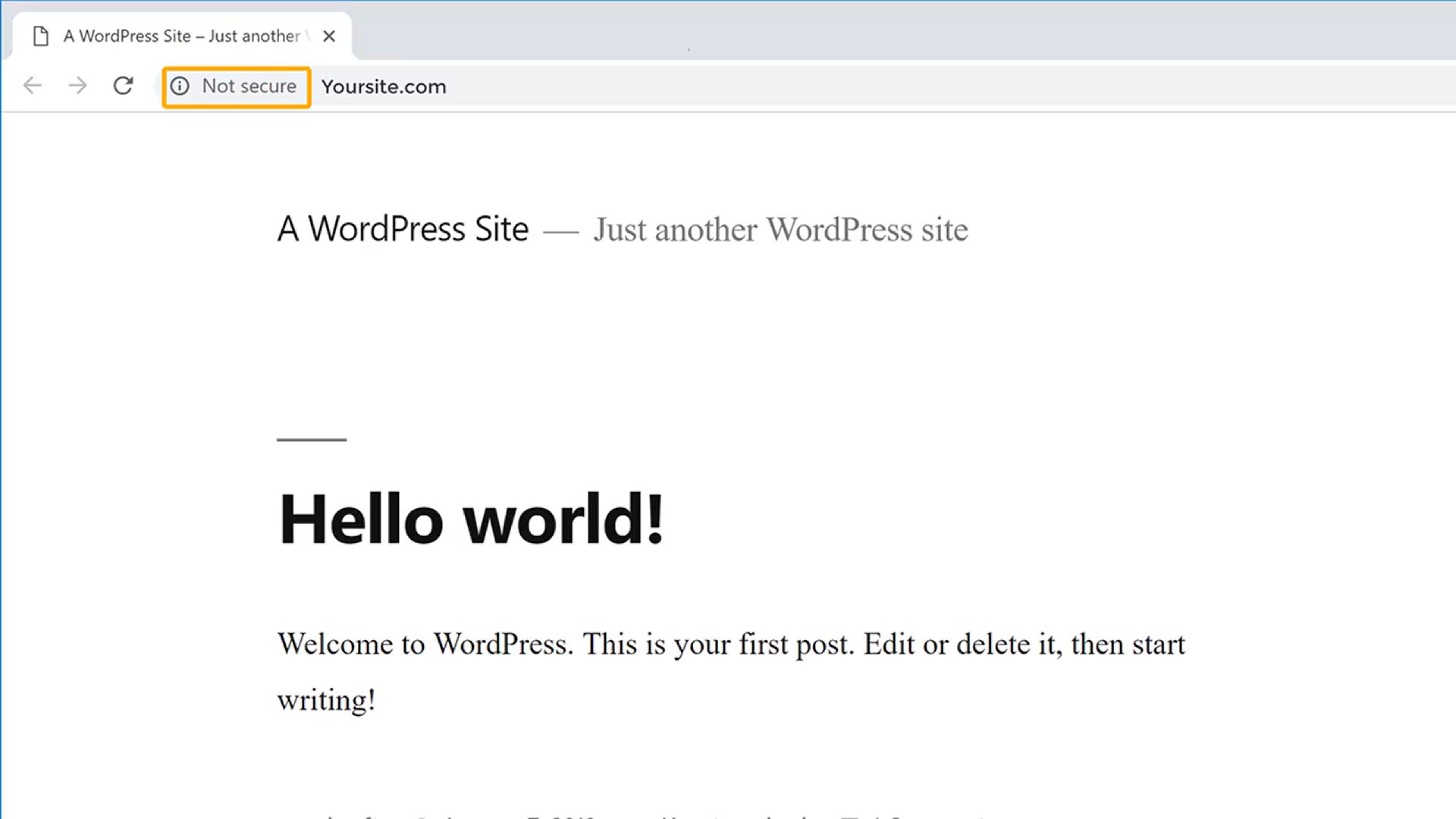Click the browser back arrow
Image resolution: width=1456 pixels, height=819 pixels.
pyautogui.click(x=33, y=86)
